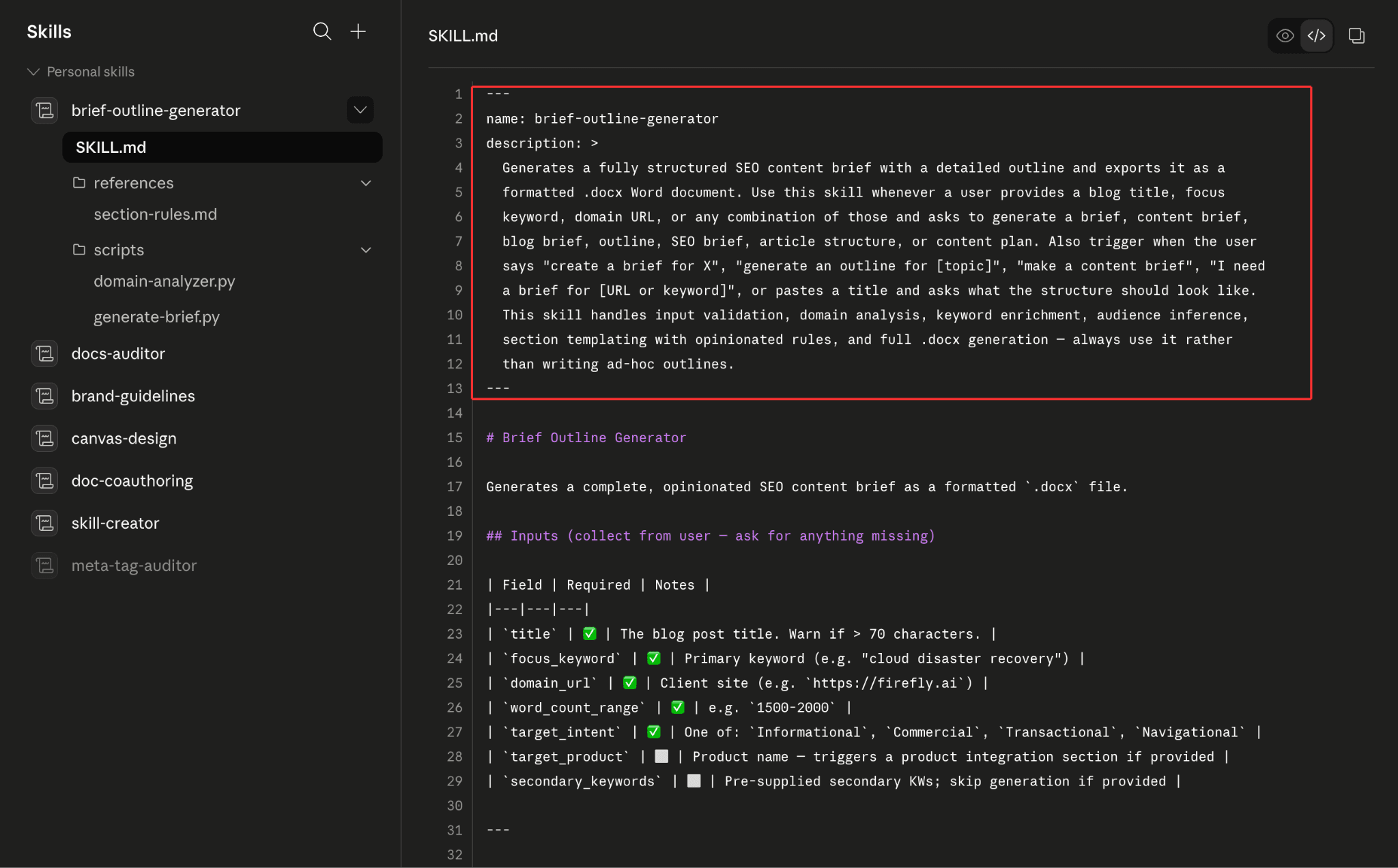This screenshot has width=1398, height=868.
Task: Select the canvas-design skill
Action: pos(124,438)
